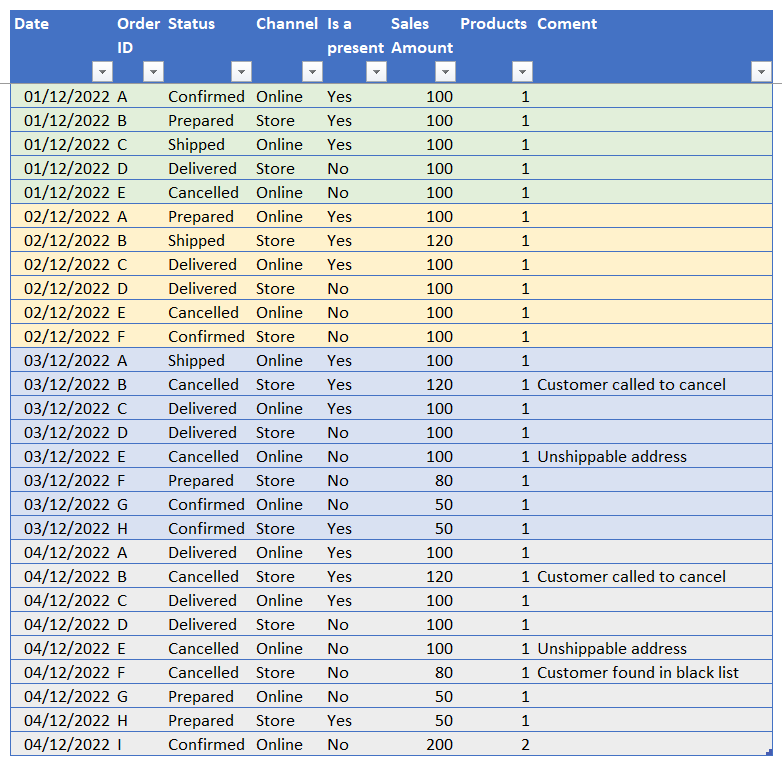Open the Coment column filter dropdown

[x=761, y=71]
